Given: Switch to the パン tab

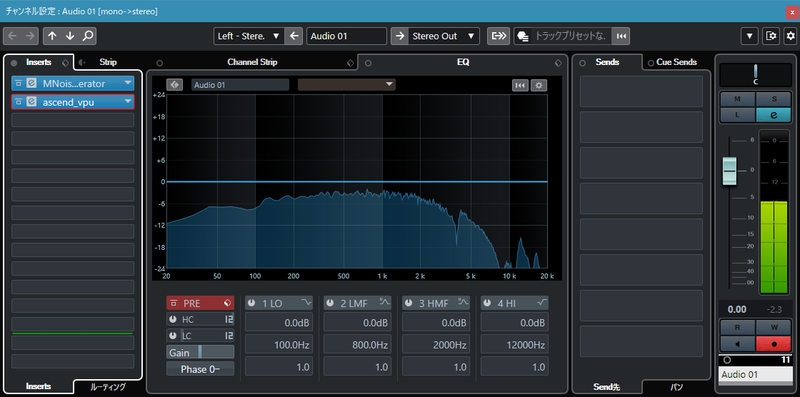Looking at the screenshot, I should click(676, 387).
